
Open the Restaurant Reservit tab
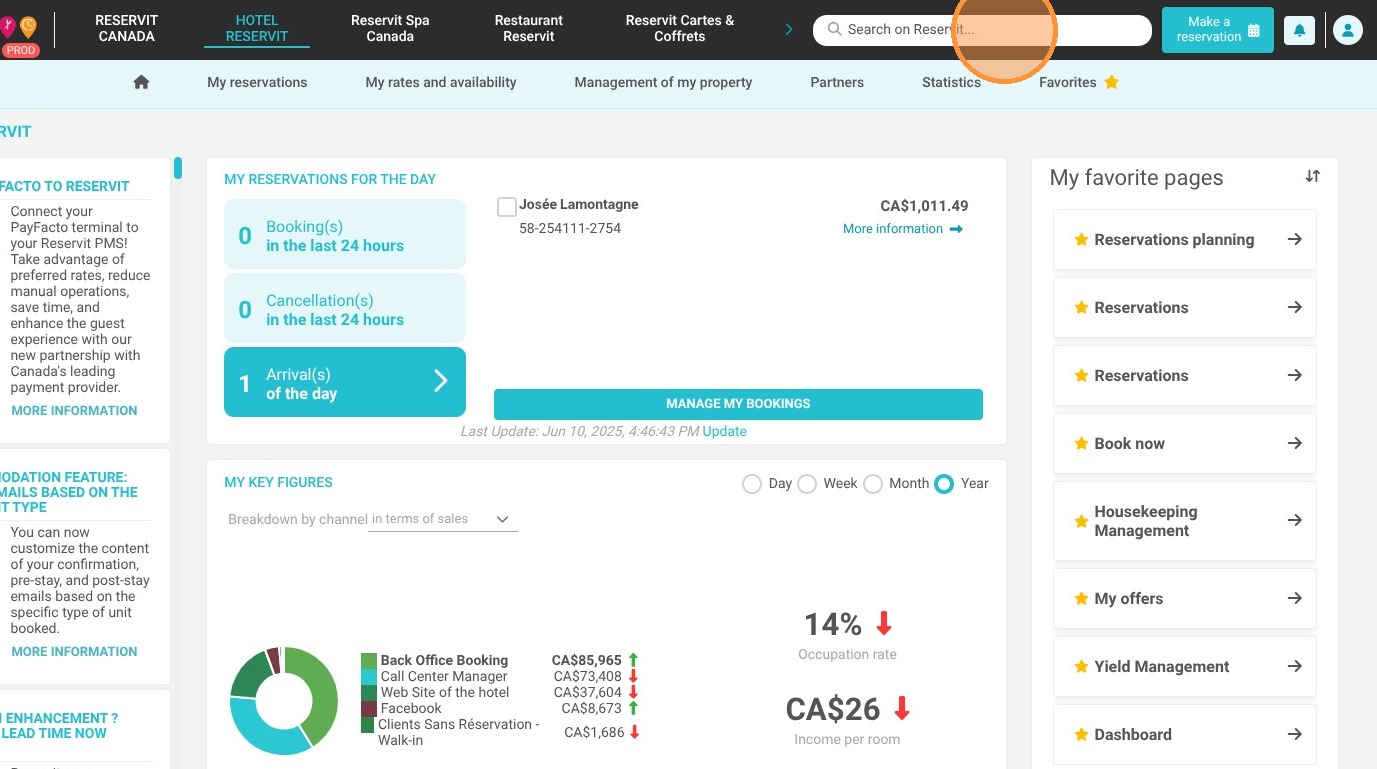(x=529, y=28)
